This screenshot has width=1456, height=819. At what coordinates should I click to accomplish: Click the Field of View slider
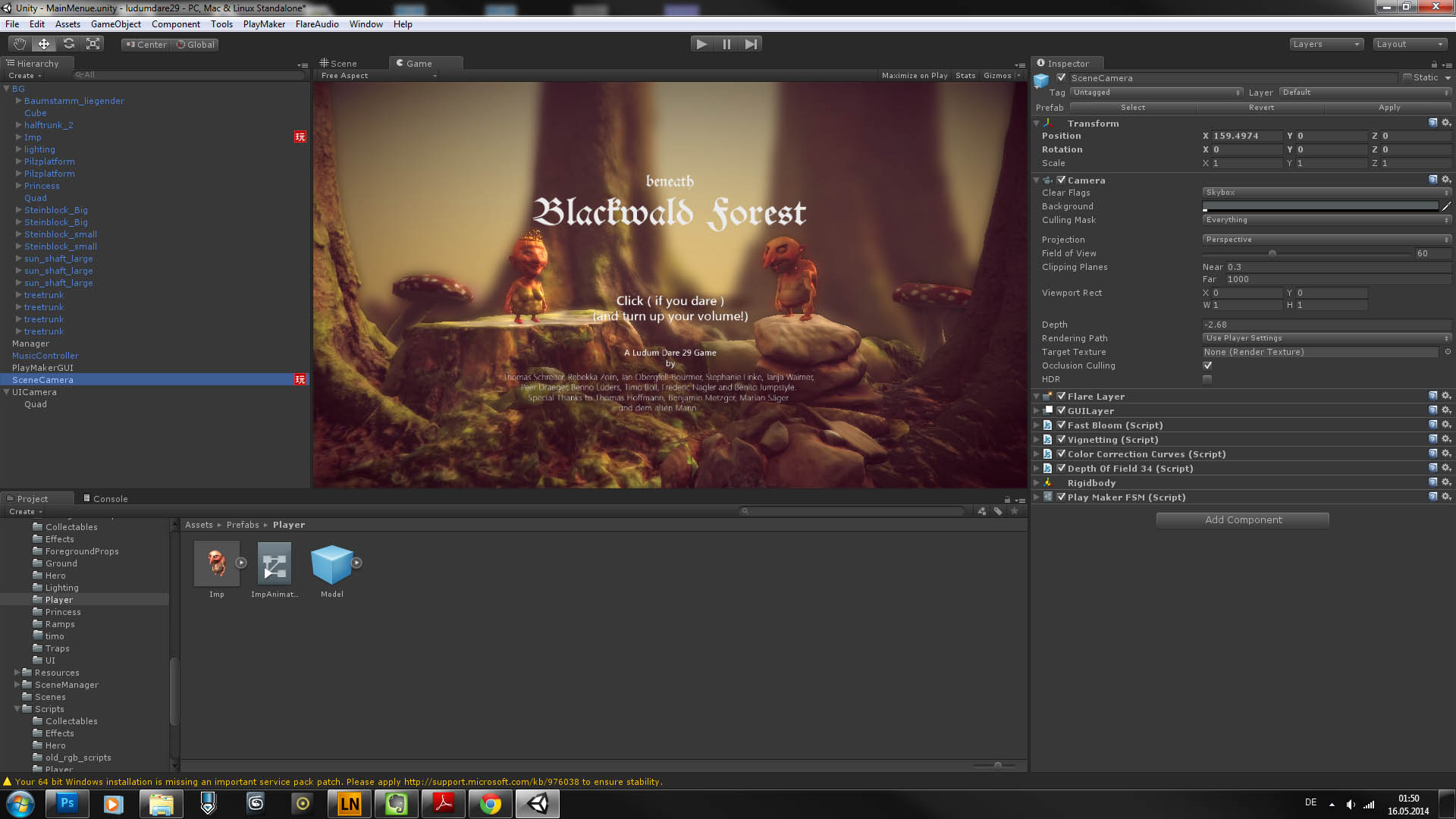pos(1307,253)
